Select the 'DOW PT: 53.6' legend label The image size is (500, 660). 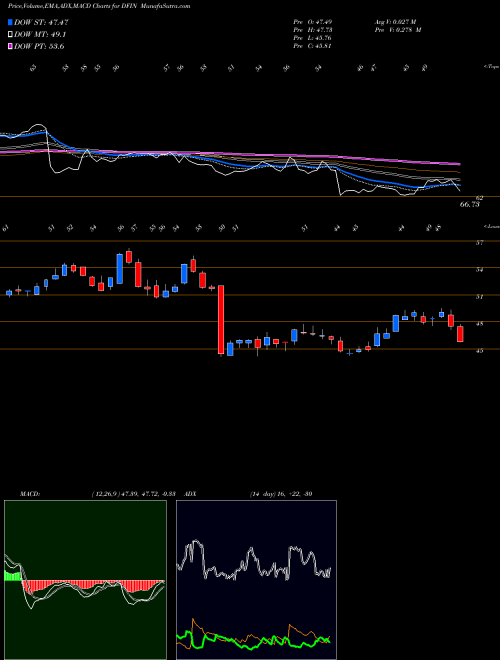pyautogui.click(x=39, y=46)
